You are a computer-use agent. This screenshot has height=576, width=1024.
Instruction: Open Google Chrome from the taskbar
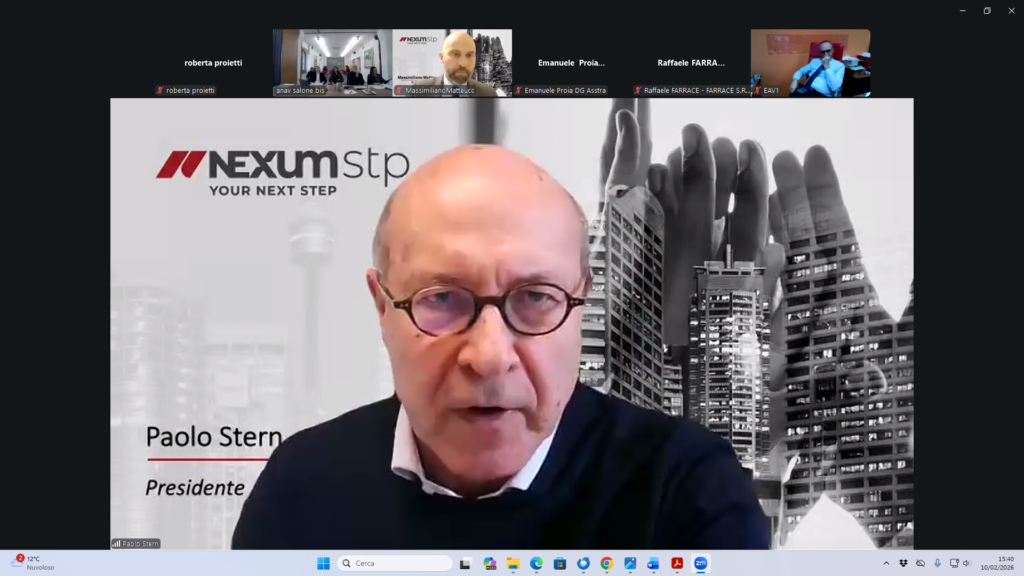tap(606, 563)
